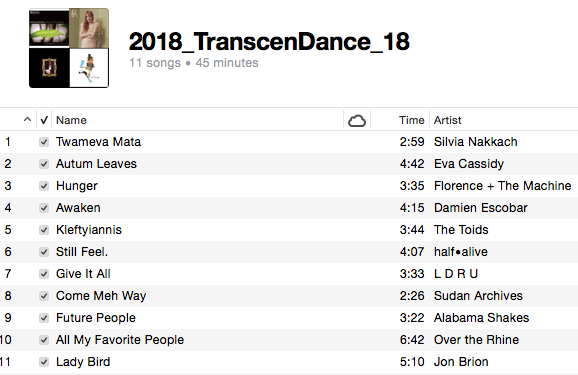578x375 pixels.
Task: Select the song Autum Leaves
Action: (289, 164)
